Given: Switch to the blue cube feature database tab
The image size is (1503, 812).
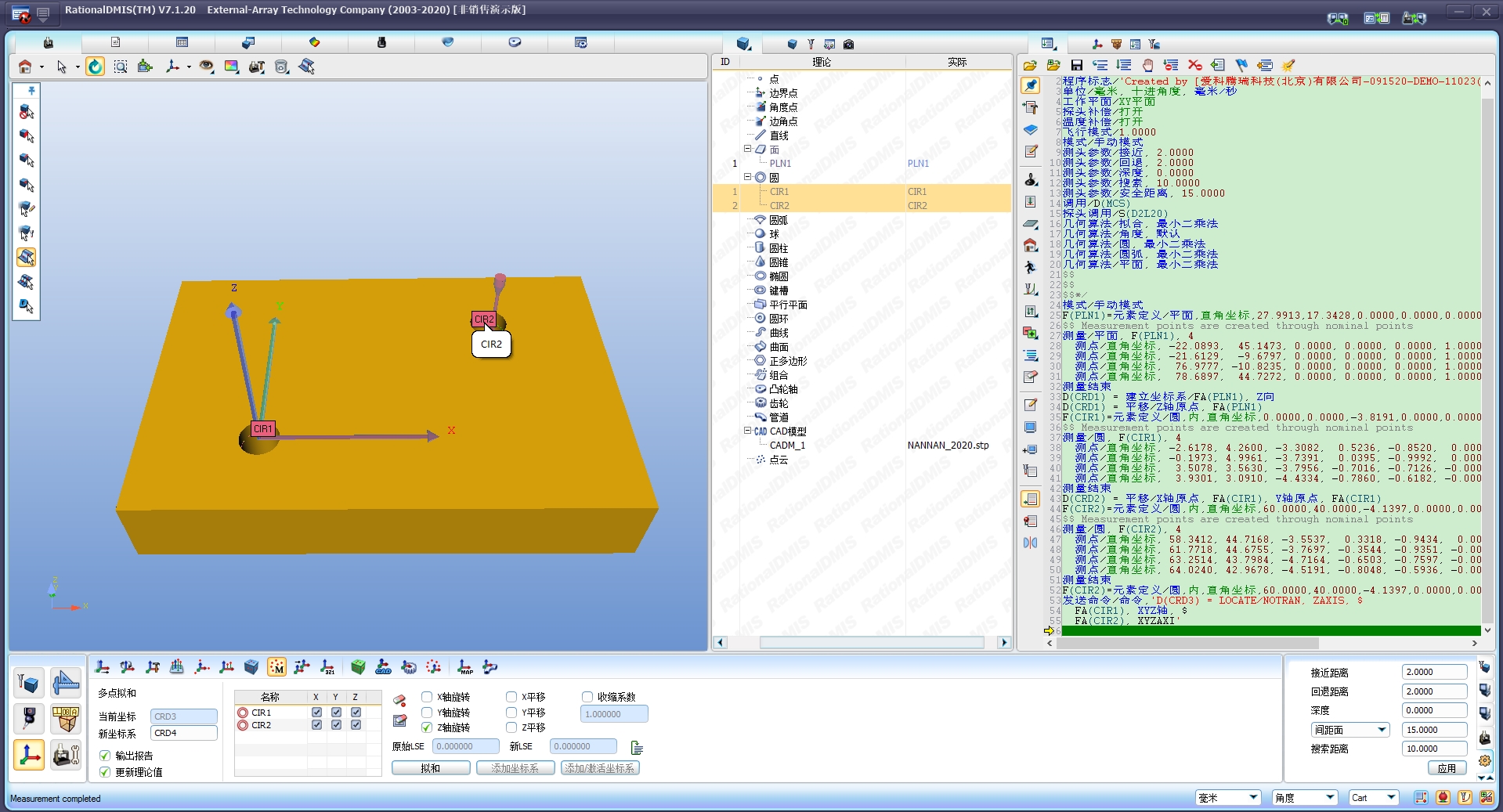Looking at the screenshot, I should pyautogui.click(x=743, y=44).
